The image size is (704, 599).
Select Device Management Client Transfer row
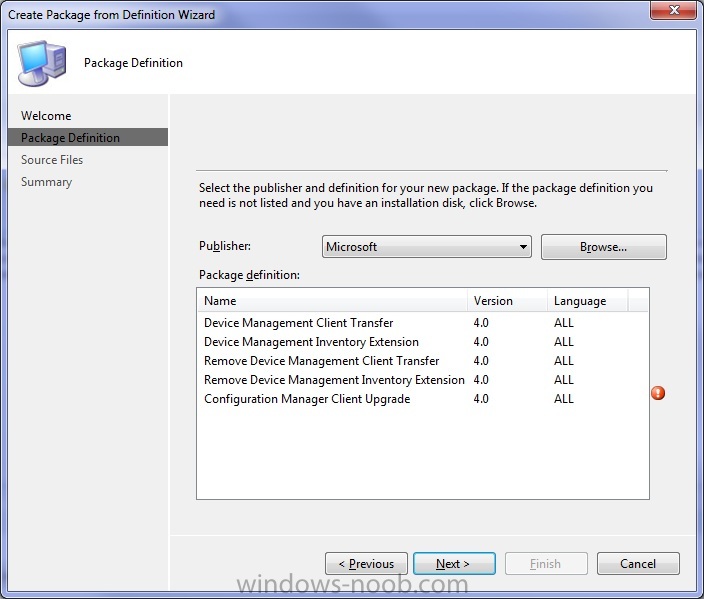422,323
